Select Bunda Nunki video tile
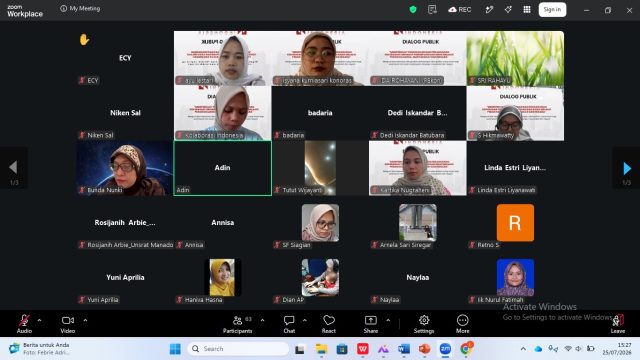 tap(125, 168)
